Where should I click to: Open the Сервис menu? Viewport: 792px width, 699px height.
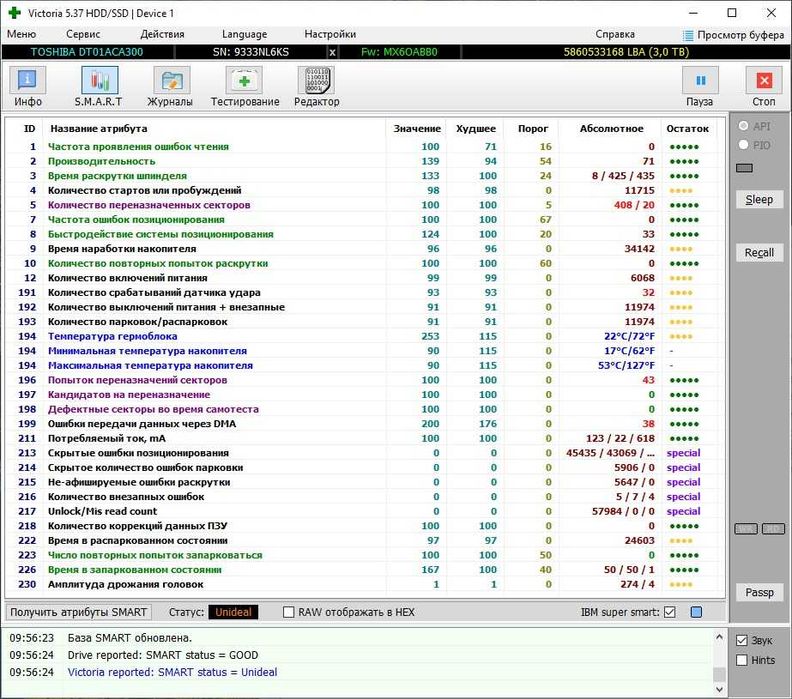(83, 34)
